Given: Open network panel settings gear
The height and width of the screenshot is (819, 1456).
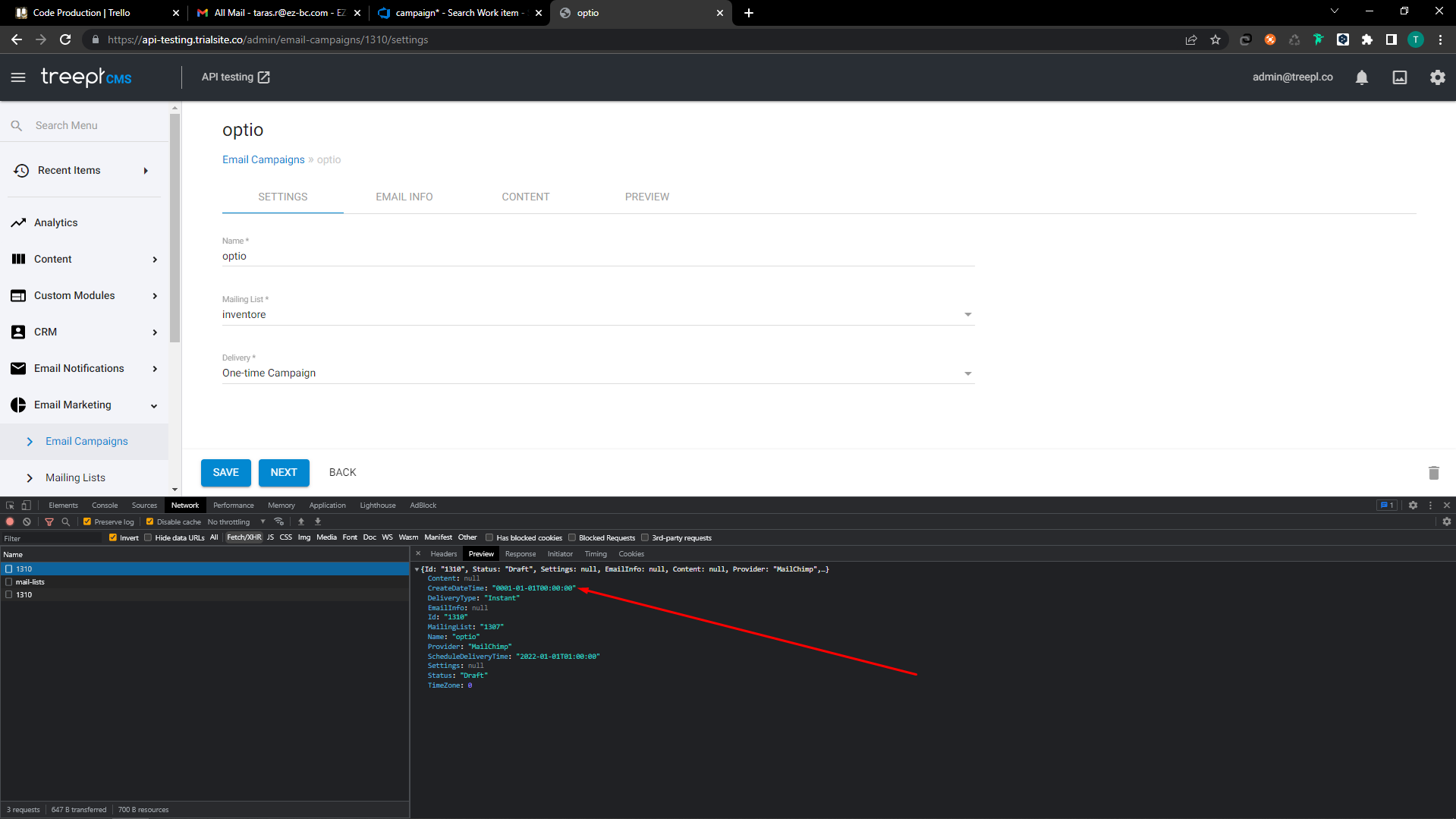Looking at the screenshot, I should pos(1447,522).
